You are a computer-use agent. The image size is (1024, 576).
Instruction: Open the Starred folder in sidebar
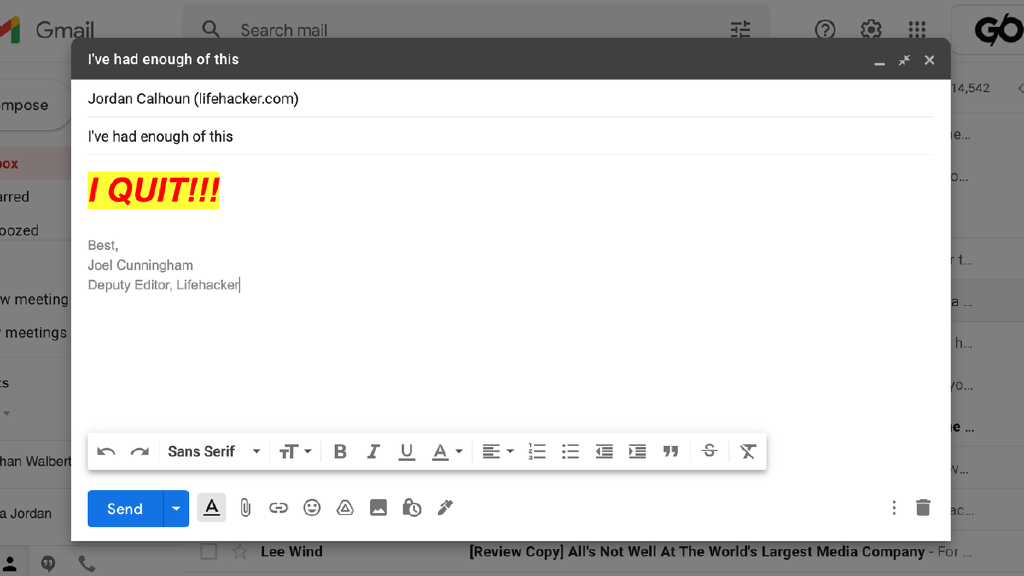click(14, 197)
